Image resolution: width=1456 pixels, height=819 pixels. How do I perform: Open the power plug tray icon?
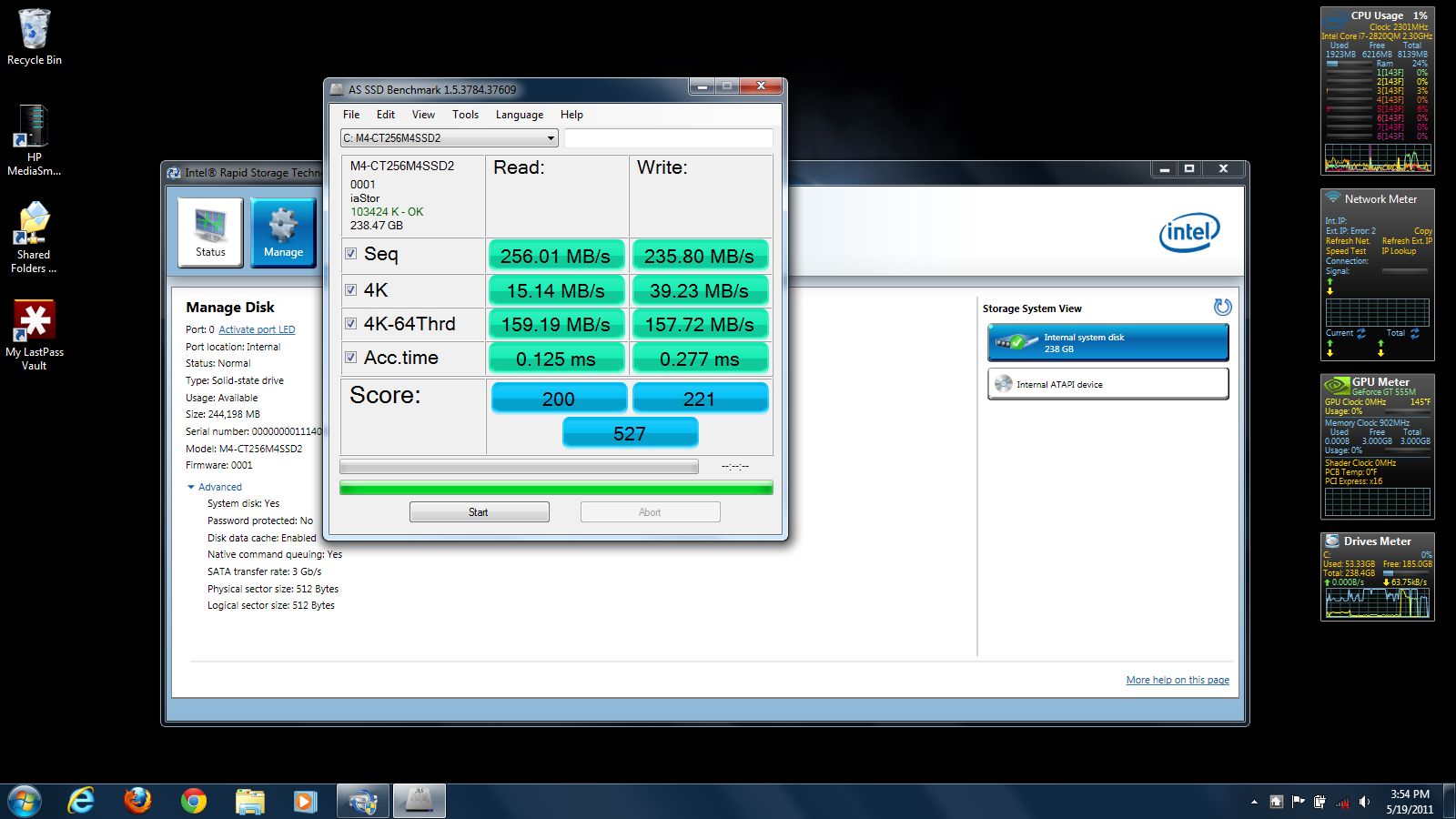(x=1320, y=802)
